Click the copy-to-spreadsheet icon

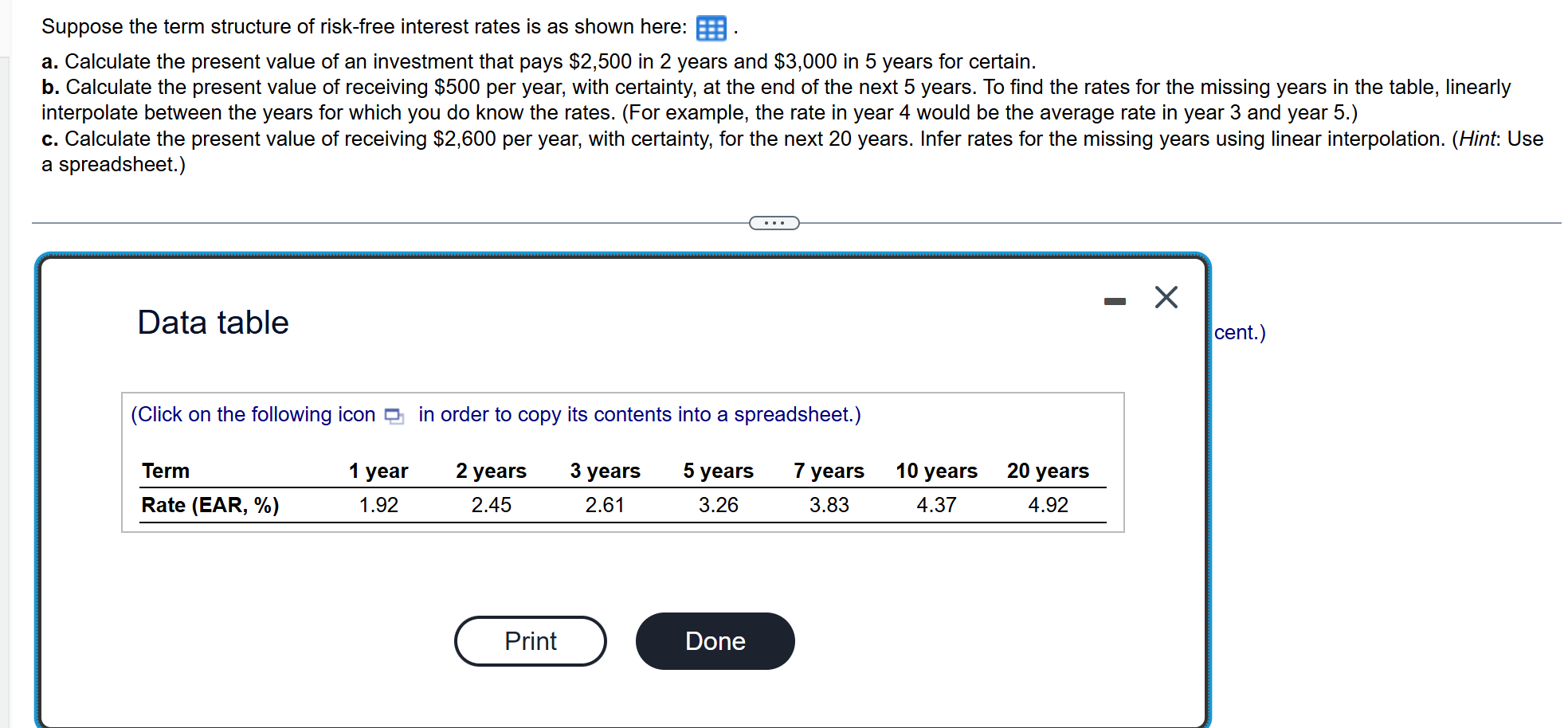[x=394, y=415]
